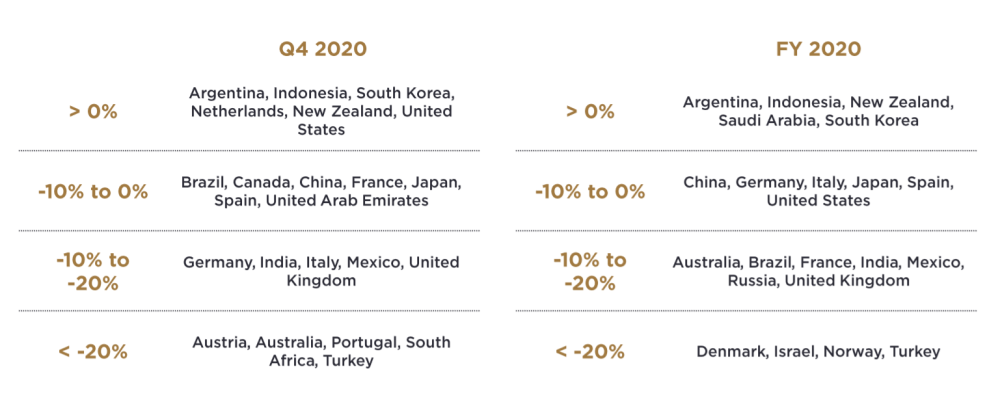Click the '-10% to 0%' label in FY 2020
Screen dimensions: 1000x417
tap(590, 191)
